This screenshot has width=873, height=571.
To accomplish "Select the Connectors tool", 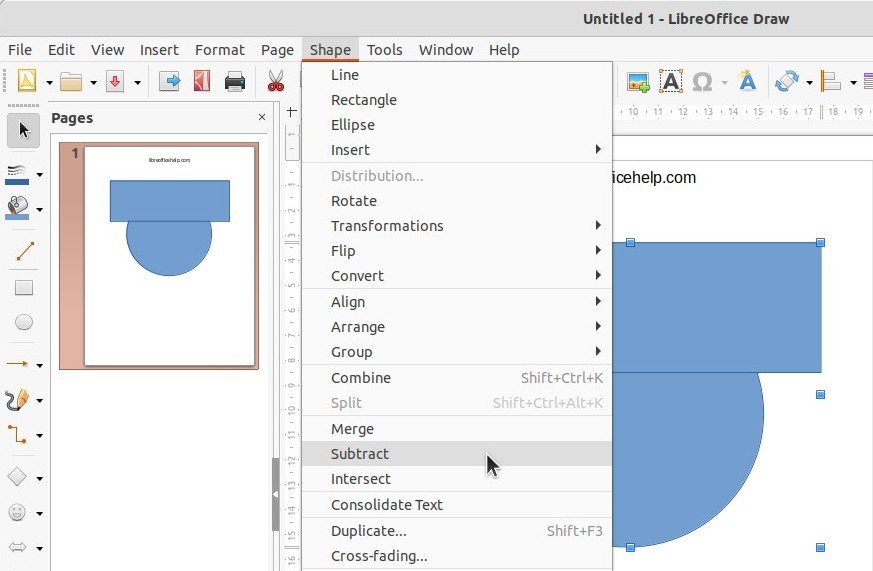I will [17, 435].
